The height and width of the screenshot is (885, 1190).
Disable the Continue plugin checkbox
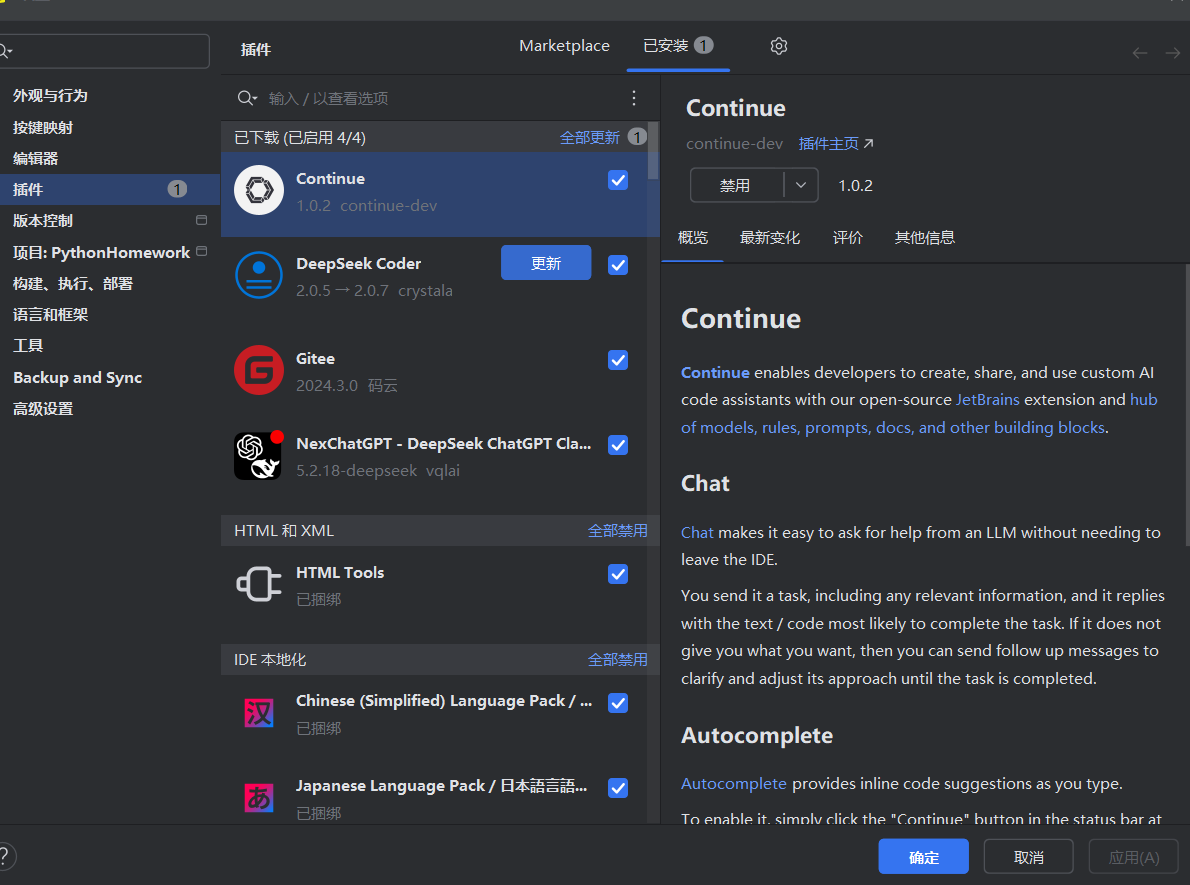pyautogui.click(x=618, y=180)
